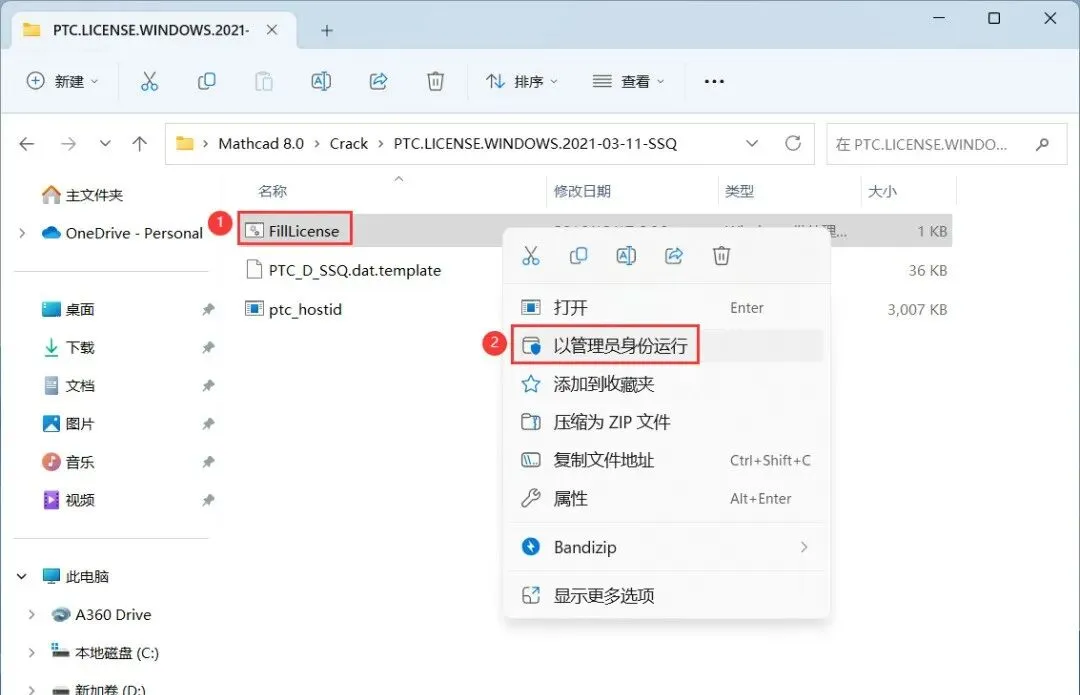
Task: Open the Bandizip context menu entry
Action: [x=667, y=547]
